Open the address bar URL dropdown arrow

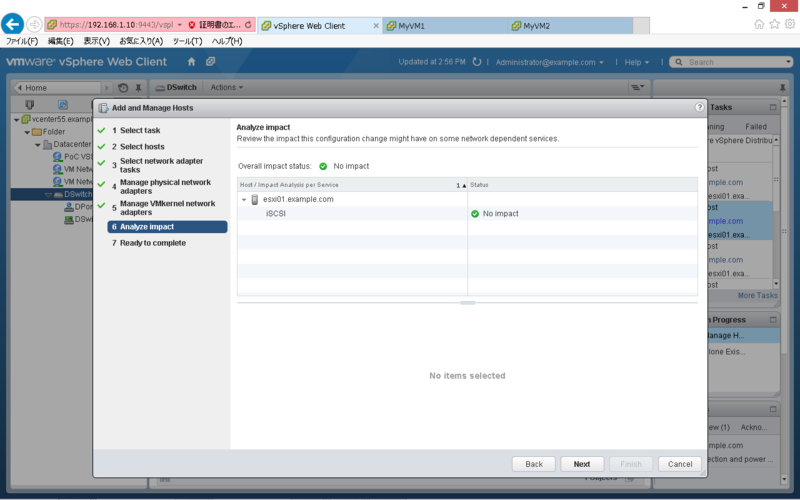(x=180, y=25)
